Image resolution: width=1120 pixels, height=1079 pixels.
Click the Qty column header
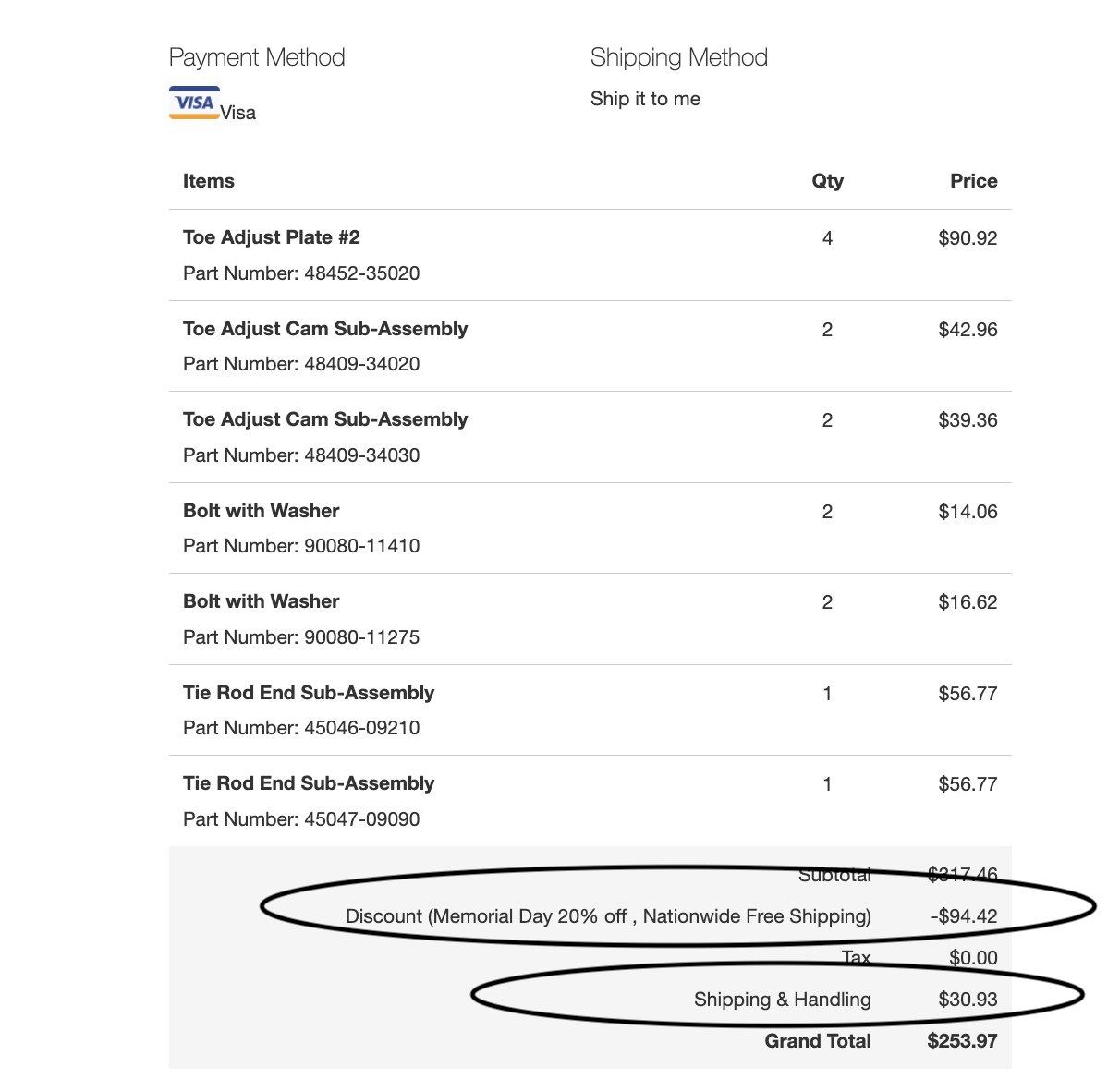pyautogui.click(x=827, y=181)
